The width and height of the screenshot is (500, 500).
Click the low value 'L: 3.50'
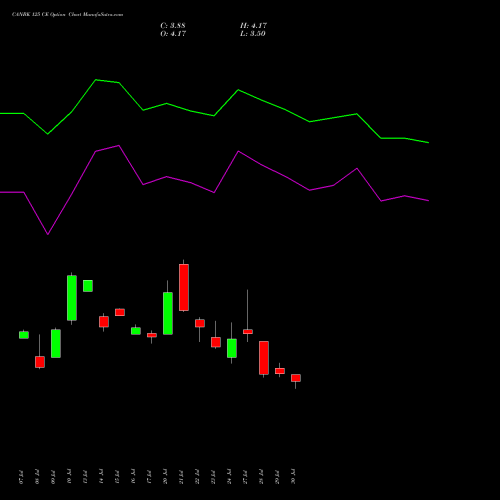(x=253, y=34)
